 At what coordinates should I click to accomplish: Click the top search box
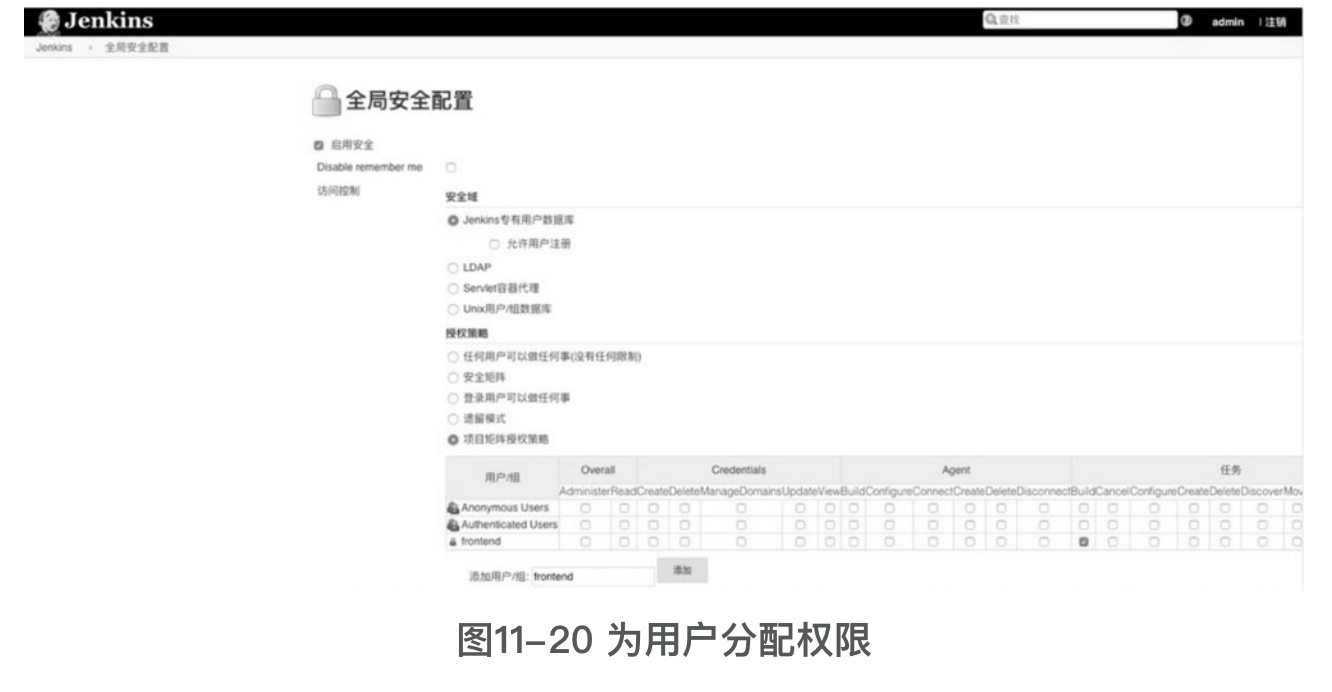(1079, 21)
